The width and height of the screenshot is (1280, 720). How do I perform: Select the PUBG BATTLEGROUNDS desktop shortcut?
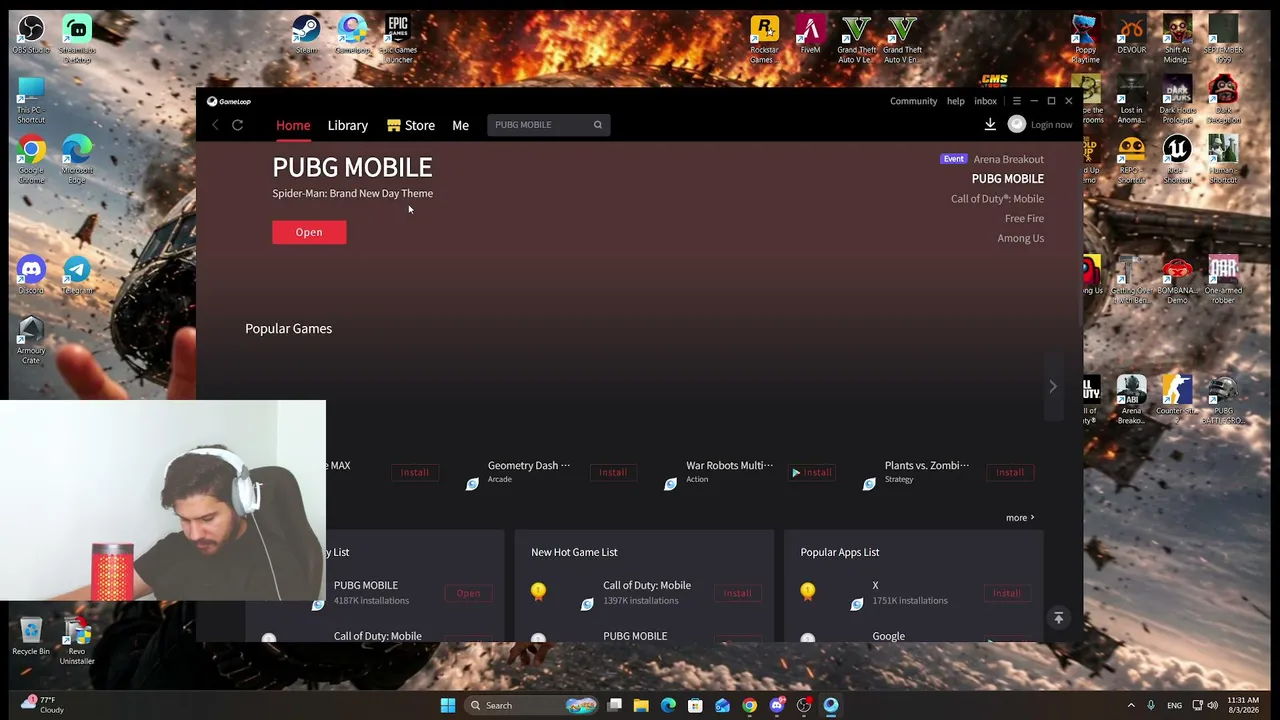1223,400
